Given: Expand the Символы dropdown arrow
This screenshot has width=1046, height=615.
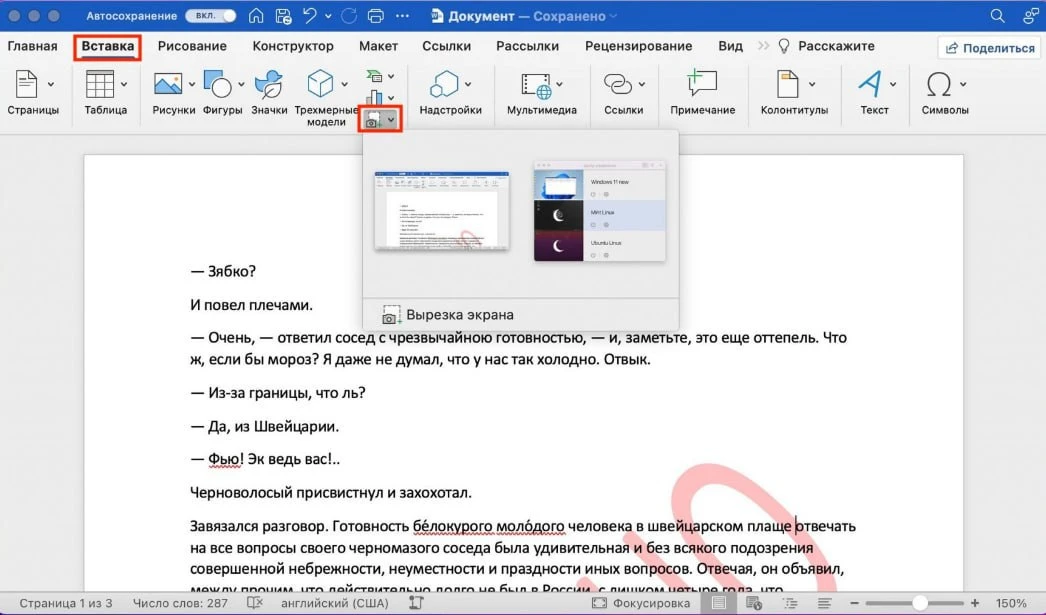Looking at the screenshot, I should 963,84.
